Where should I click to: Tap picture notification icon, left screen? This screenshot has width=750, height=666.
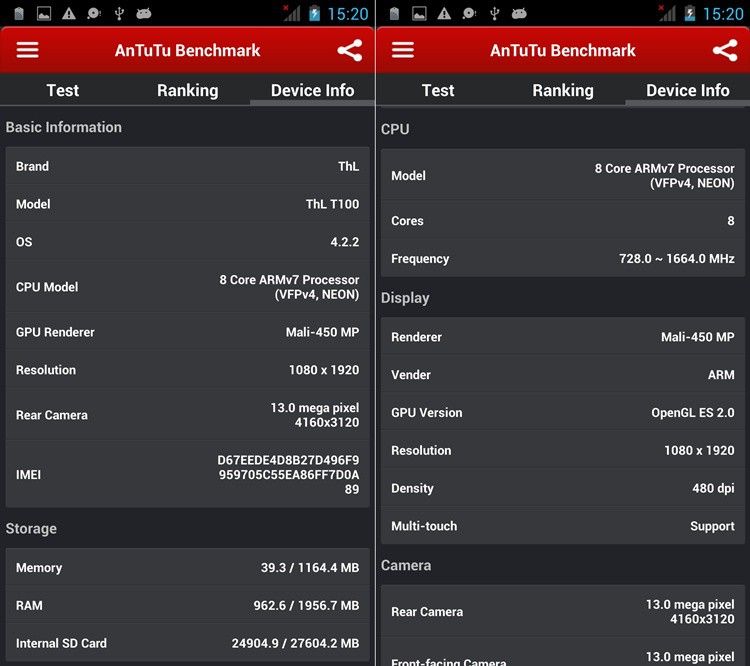[44, 13]
